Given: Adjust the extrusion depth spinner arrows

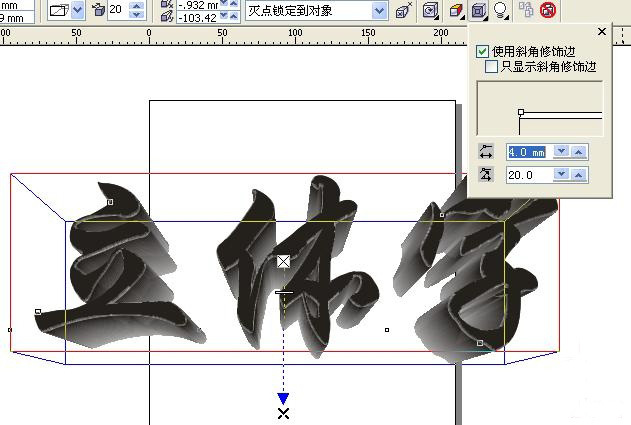Looking at the screenshot, I should point(137,11).
